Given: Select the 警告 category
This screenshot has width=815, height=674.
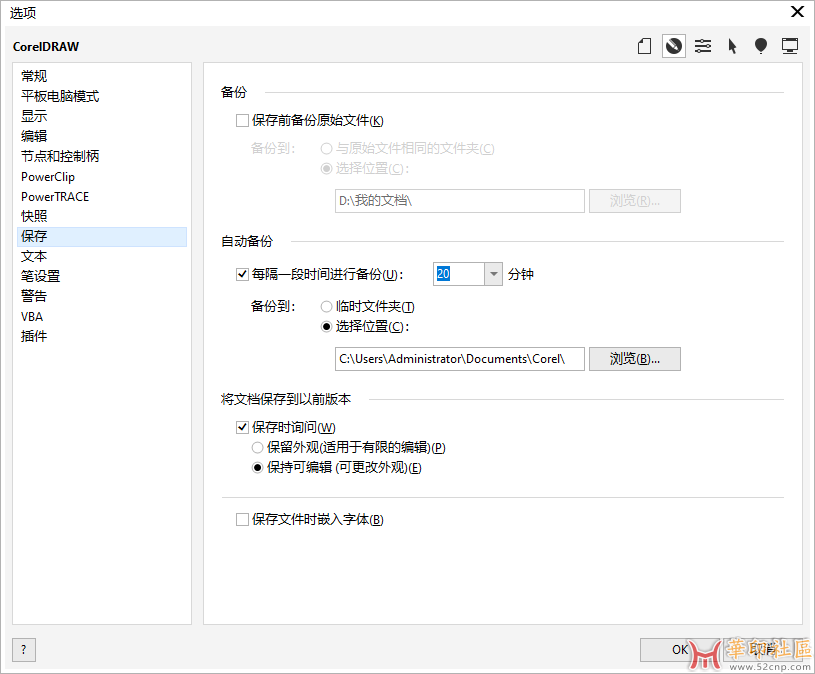Looking at the screenshot, I should click(102, 296).
